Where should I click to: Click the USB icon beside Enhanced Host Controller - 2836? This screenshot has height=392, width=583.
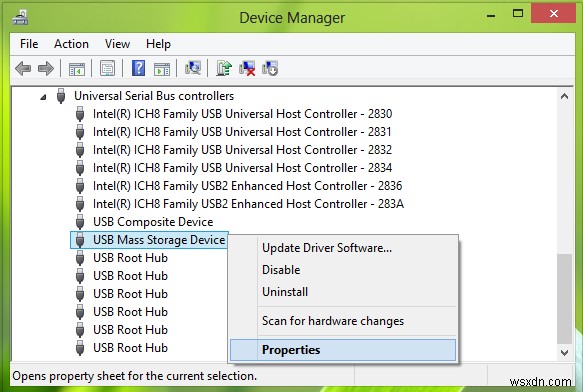(80, 186)
